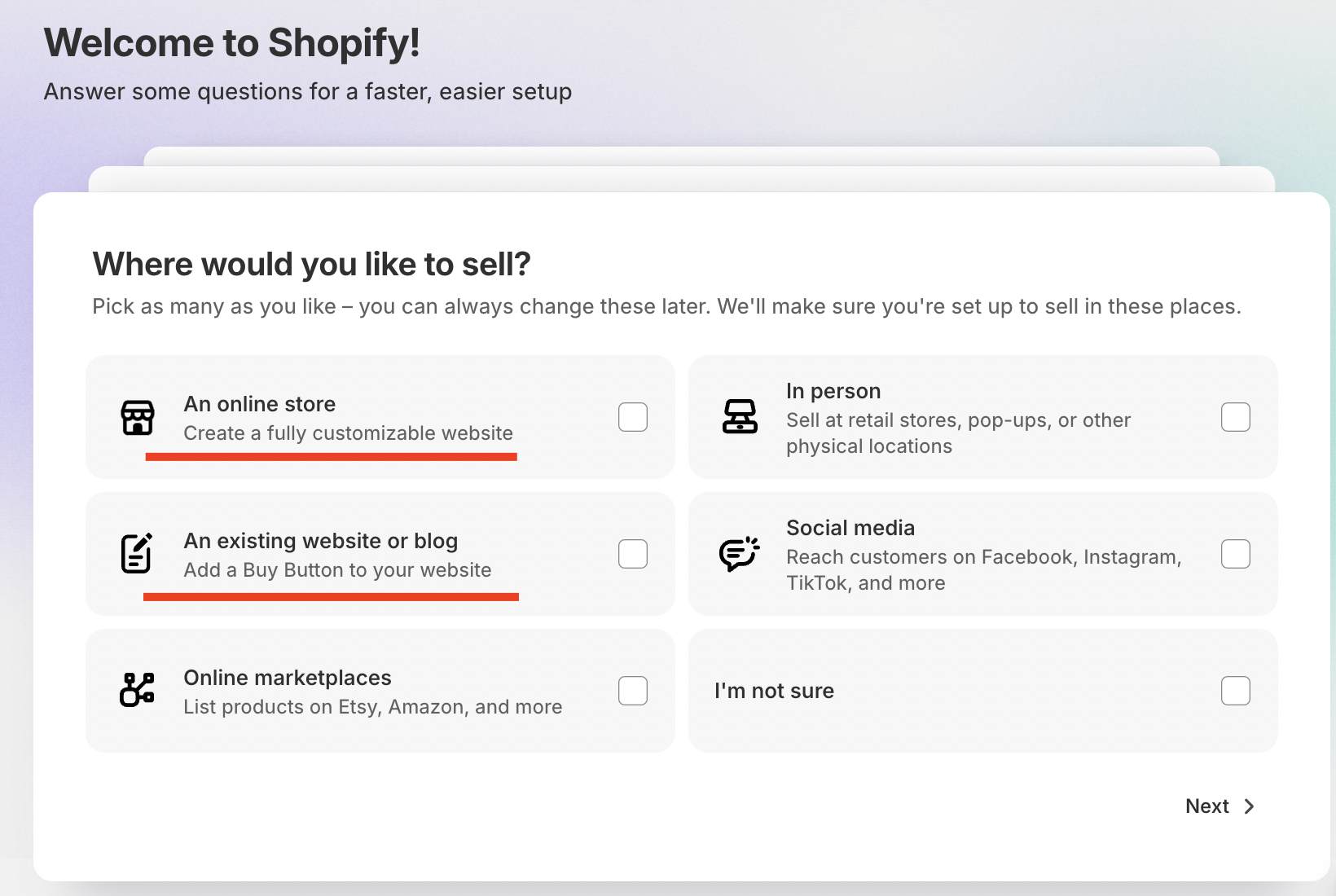The width and height of the screenshot is (1336, 896).
Task: Click the Online marketplaces network icon
Action: [x=137, y=689]
